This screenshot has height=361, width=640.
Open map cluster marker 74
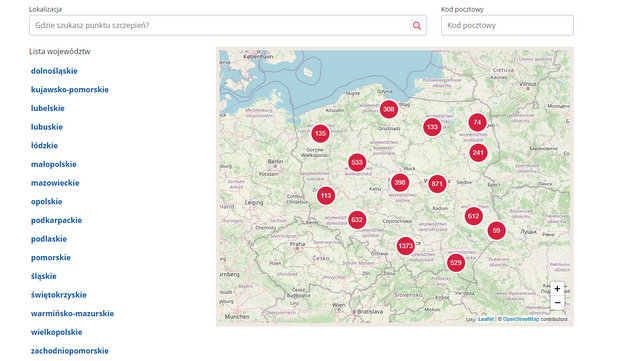pos(477,122)
